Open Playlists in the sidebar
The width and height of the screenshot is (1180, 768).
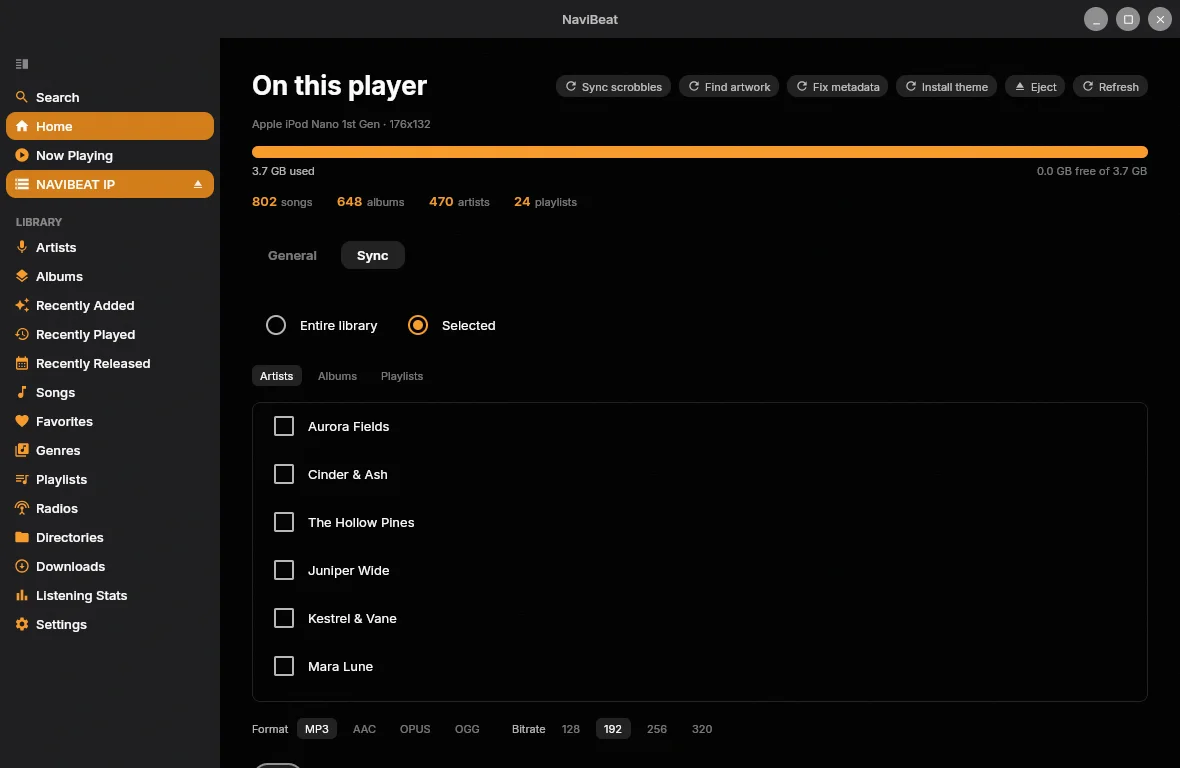pyautogui.click(x=110, y=479)
